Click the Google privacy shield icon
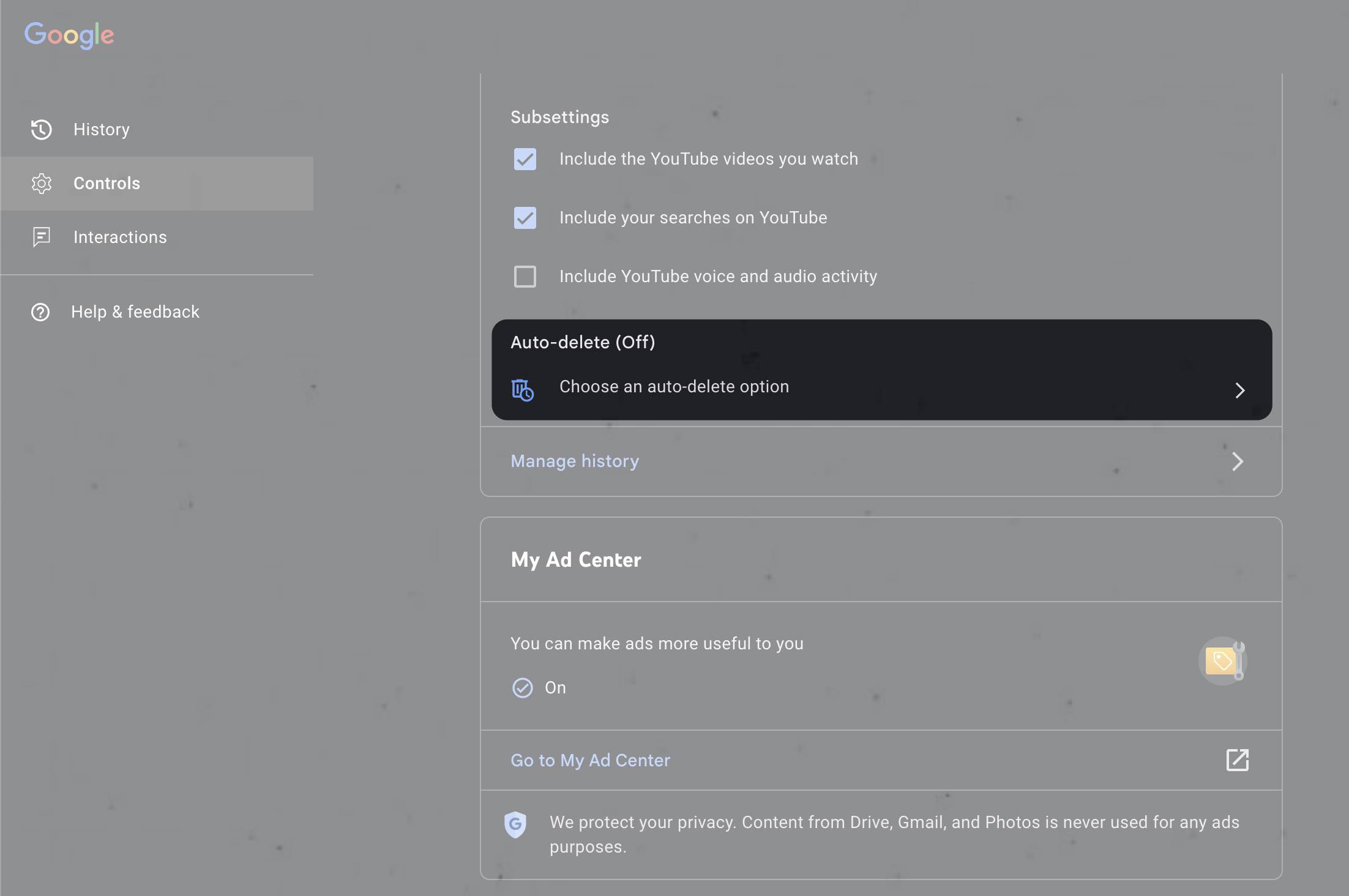This screenshot has height=896, width=1349. [515, 824]
